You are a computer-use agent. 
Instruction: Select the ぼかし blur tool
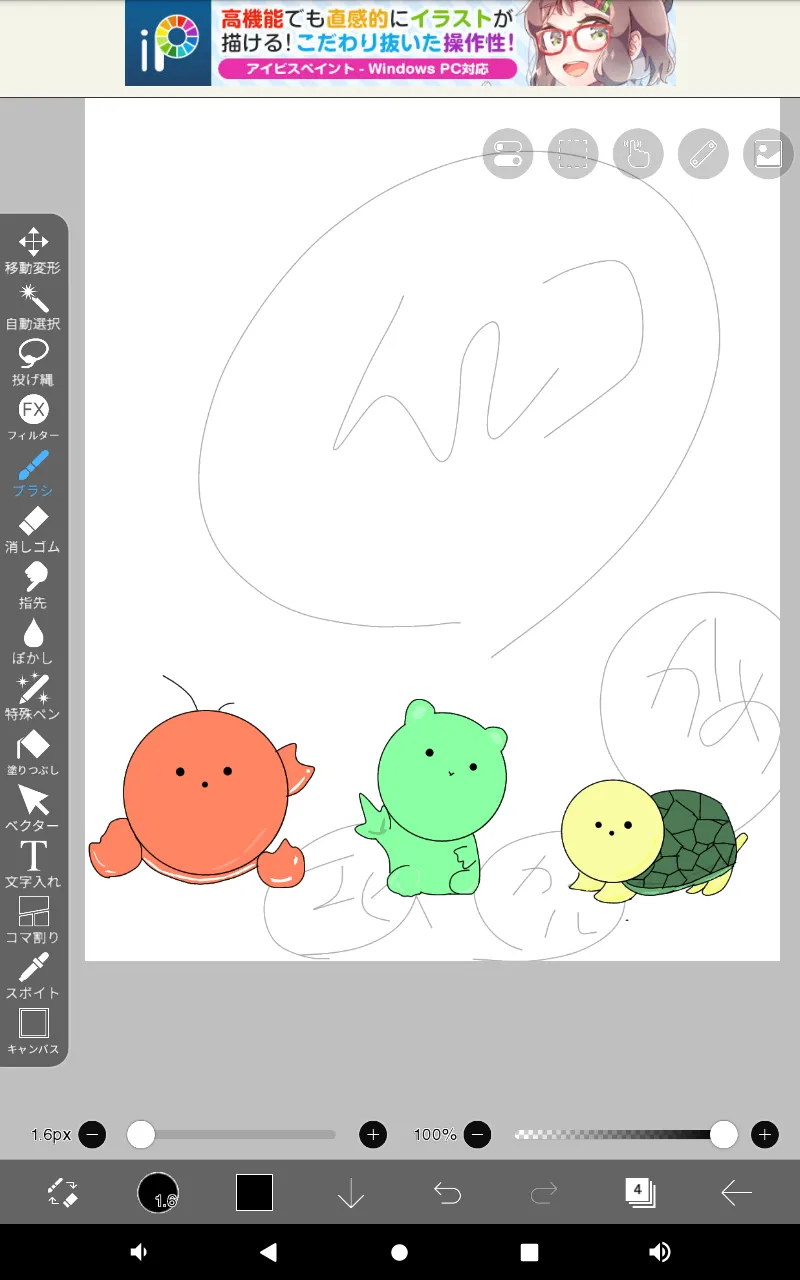(33, 642)
